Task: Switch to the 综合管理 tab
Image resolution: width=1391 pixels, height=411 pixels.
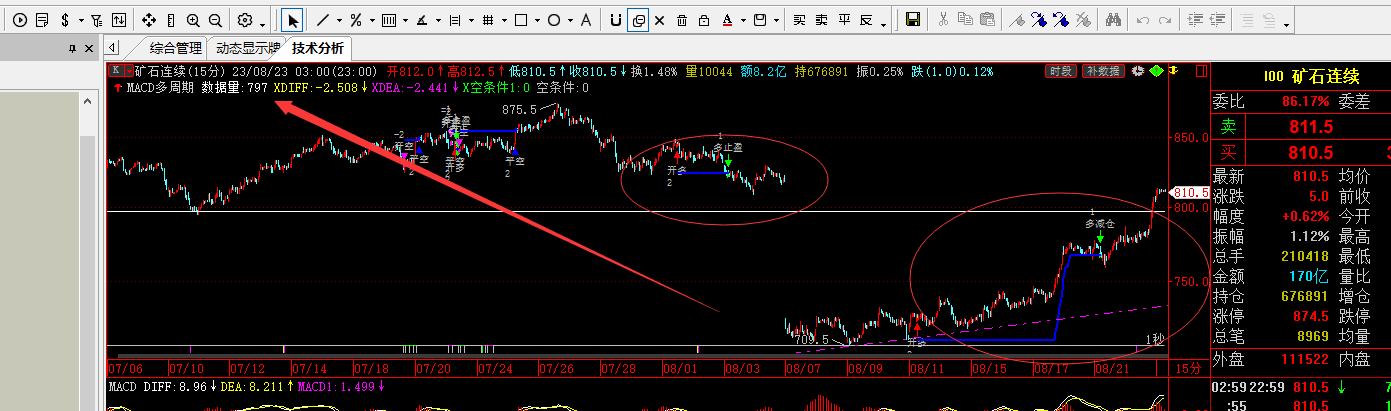Action: pyautogui.click(x=176, y=47)
